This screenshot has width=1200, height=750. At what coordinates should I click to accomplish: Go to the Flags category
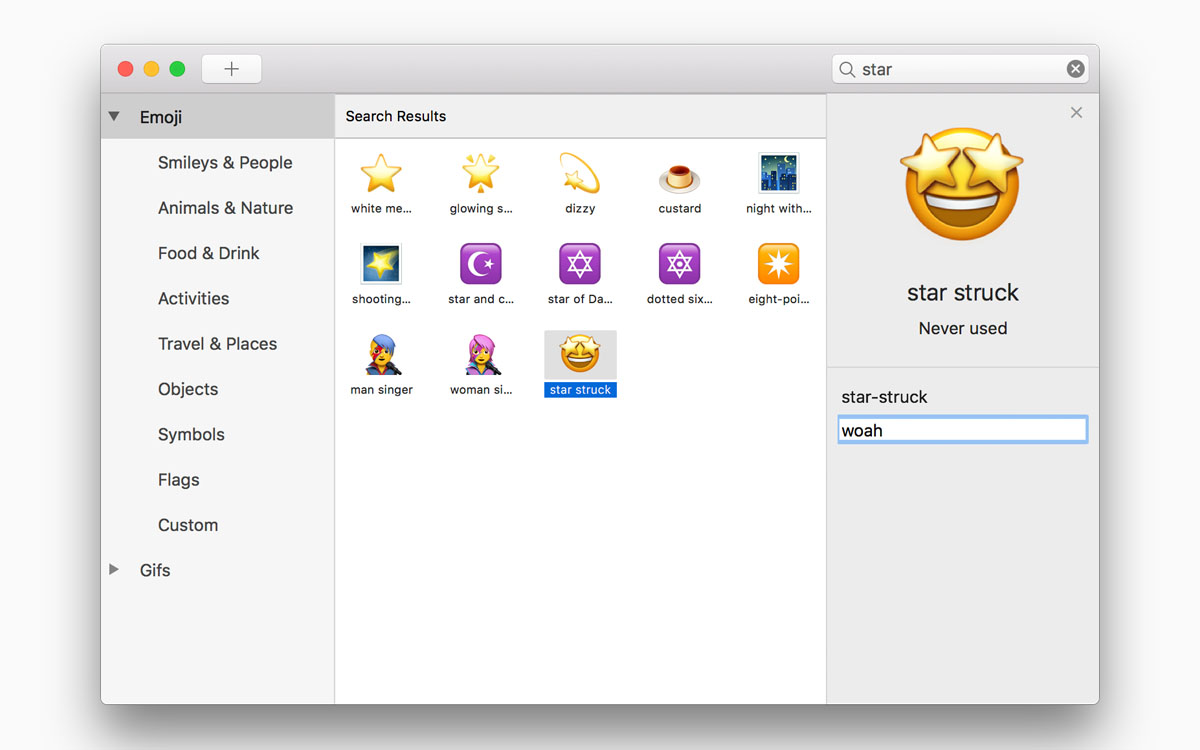point(179,480)
